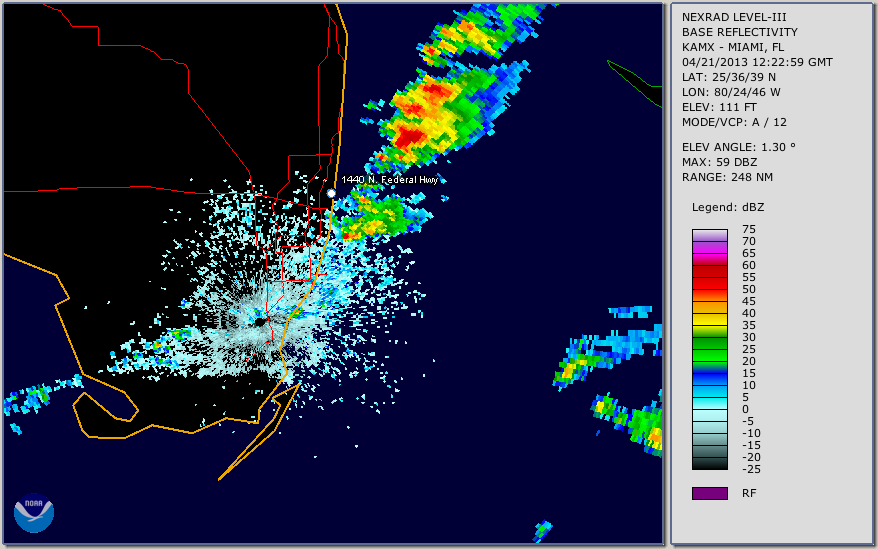Click the NOAA logo icon
Viewport: 878px width, 549px height.
tap(34, 513)
